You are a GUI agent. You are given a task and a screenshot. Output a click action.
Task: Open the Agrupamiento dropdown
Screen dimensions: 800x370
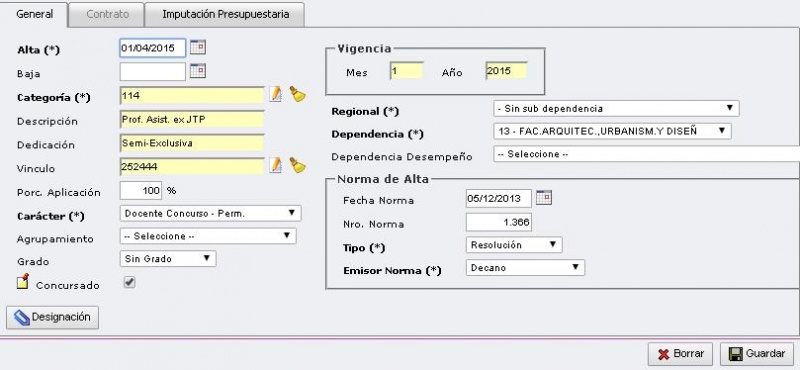208,236
